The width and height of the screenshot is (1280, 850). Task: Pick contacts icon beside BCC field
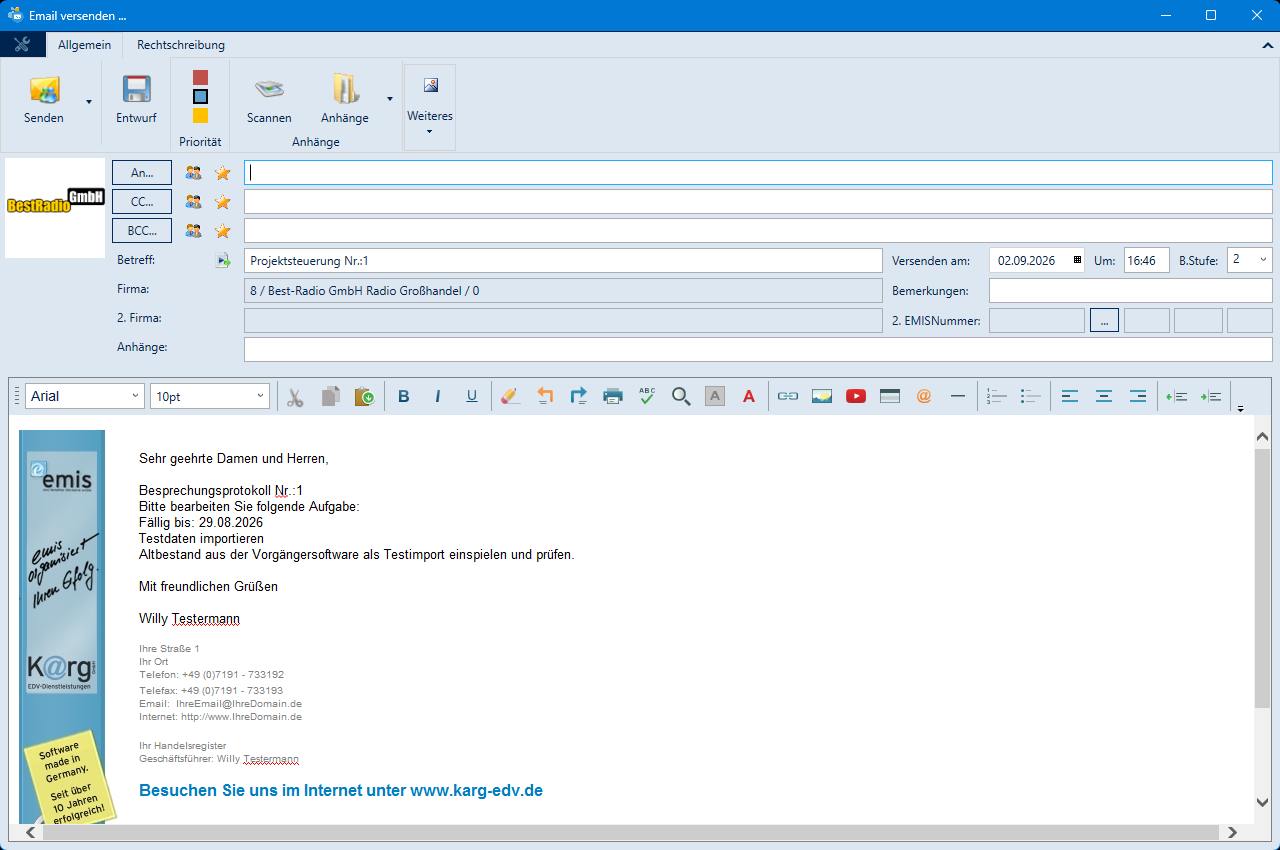pos(193,231)
